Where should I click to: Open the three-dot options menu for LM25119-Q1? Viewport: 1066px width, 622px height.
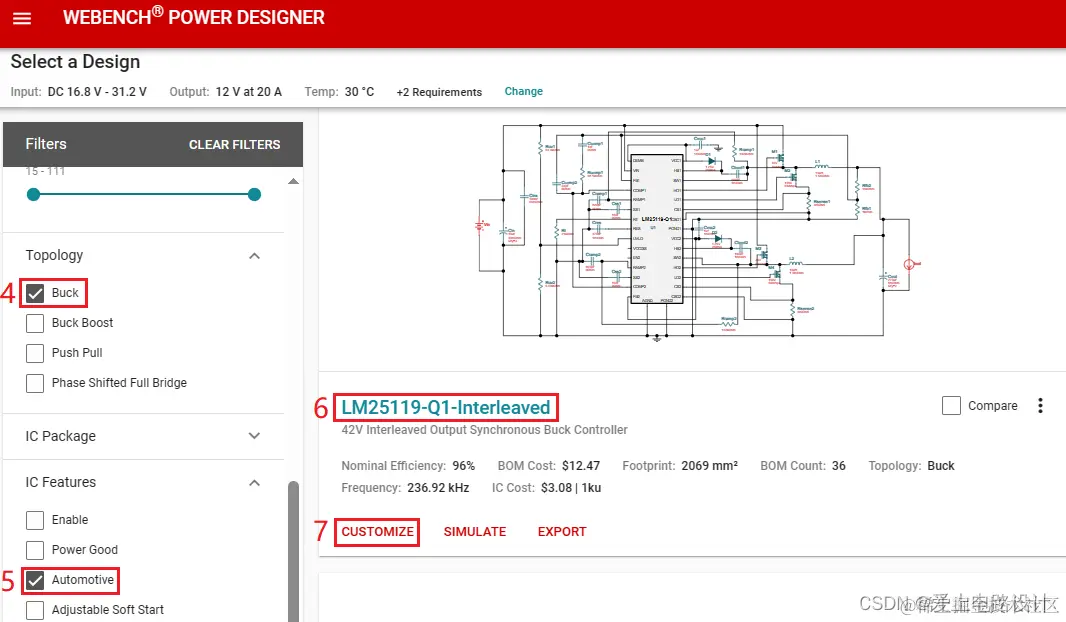click(x=1040, y=406)
